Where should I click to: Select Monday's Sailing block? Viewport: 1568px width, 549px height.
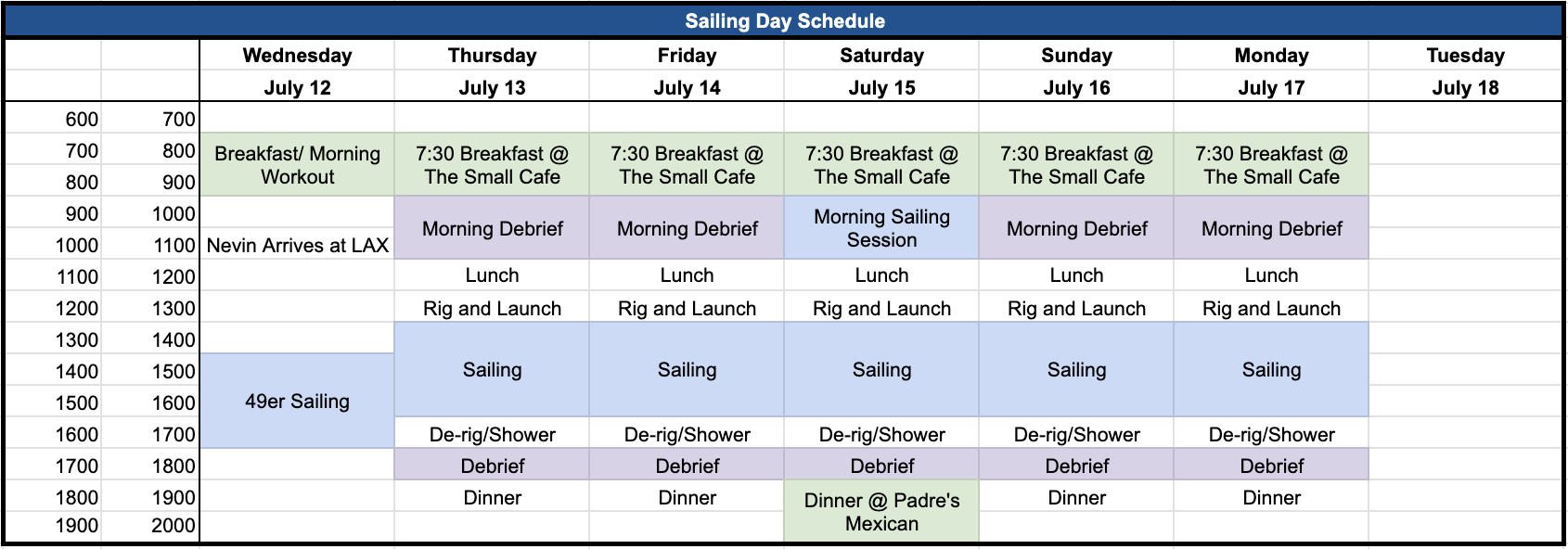coord(1271,370)
